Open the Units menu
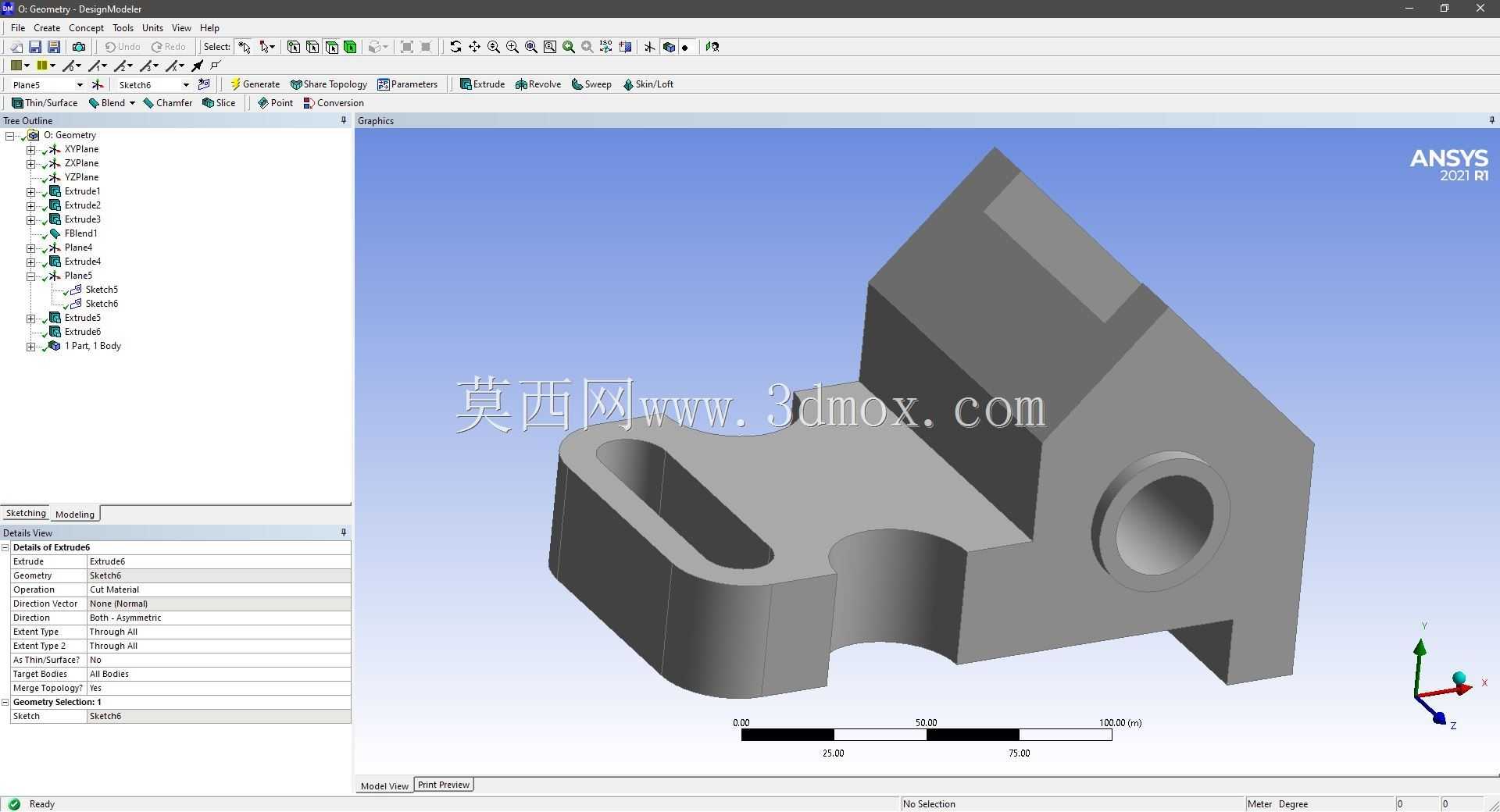The image size is (1500, 812). [152, 27]
